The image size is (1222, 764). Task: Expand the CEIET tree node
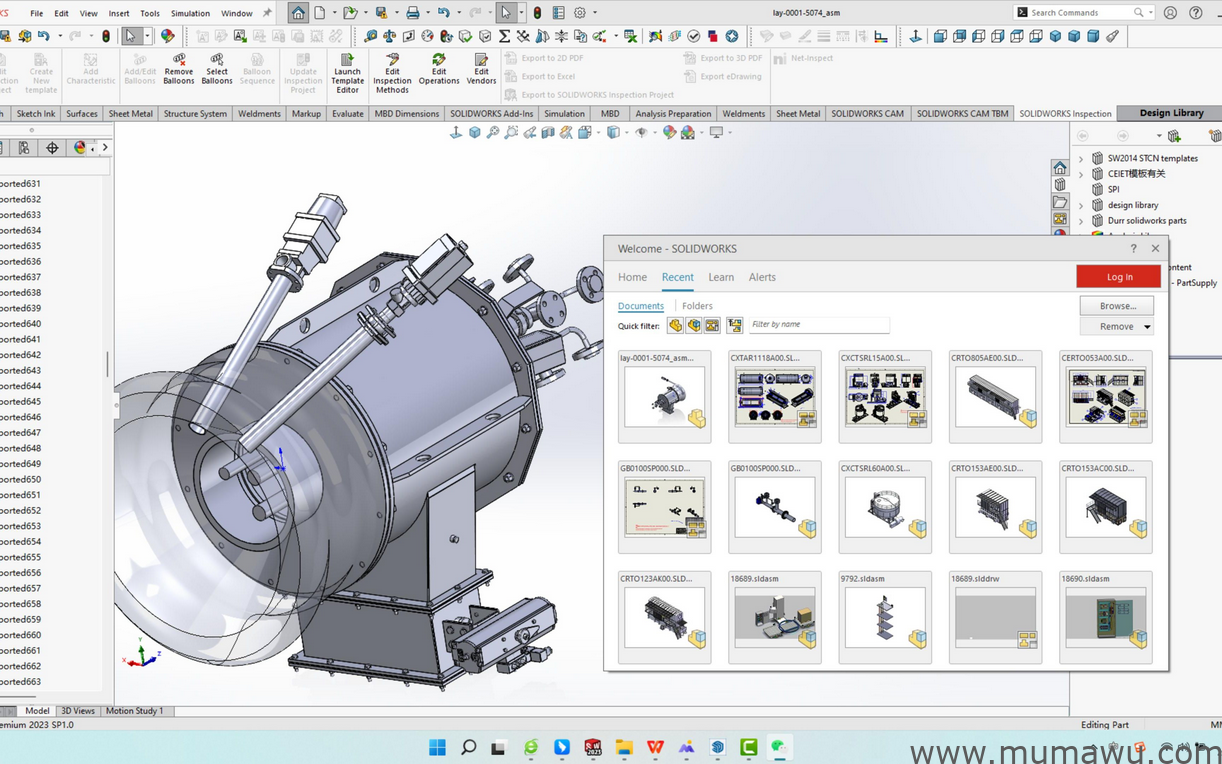point(1080,174)
